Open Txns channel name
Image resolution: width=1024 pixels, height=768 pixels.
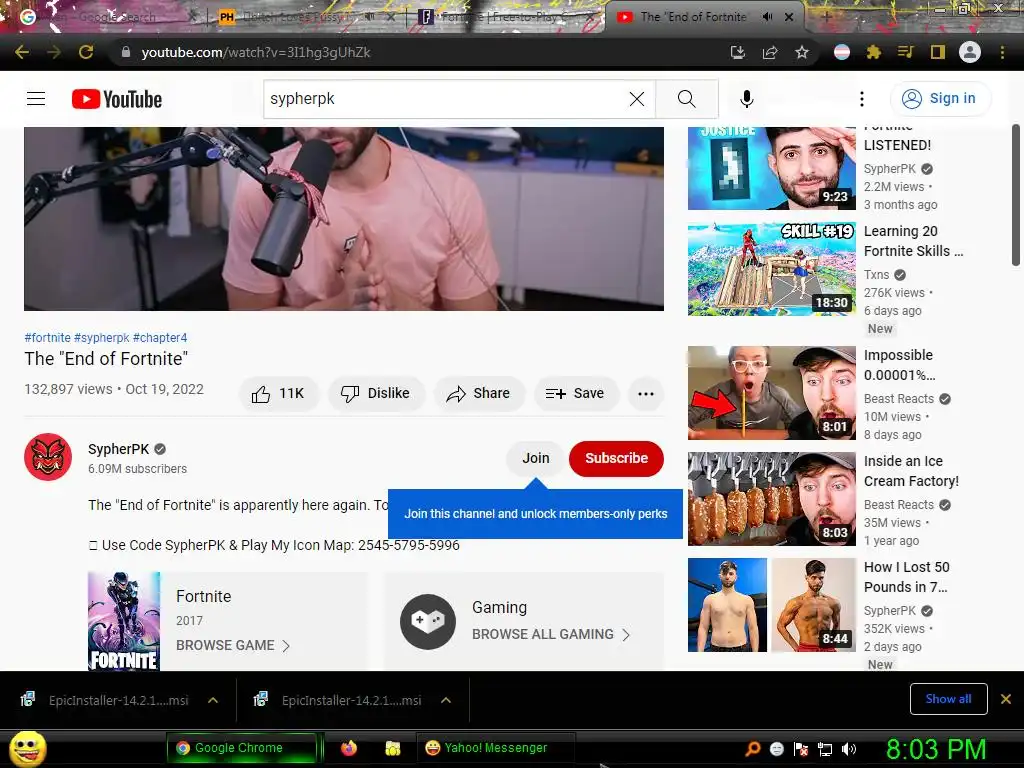click(x=876, y=275)
